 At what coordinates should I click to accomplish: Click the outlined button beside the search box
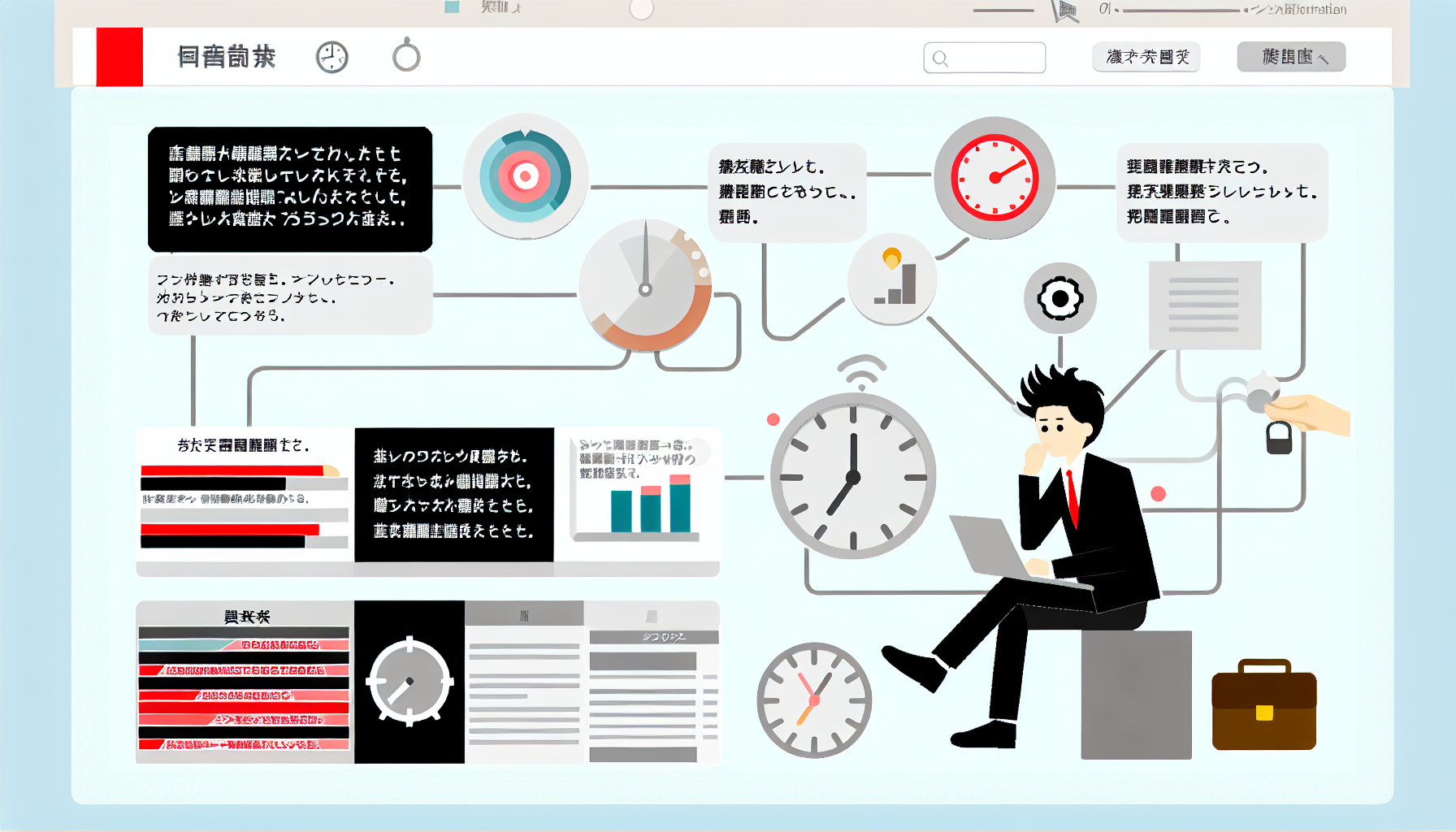(1146, 57)
